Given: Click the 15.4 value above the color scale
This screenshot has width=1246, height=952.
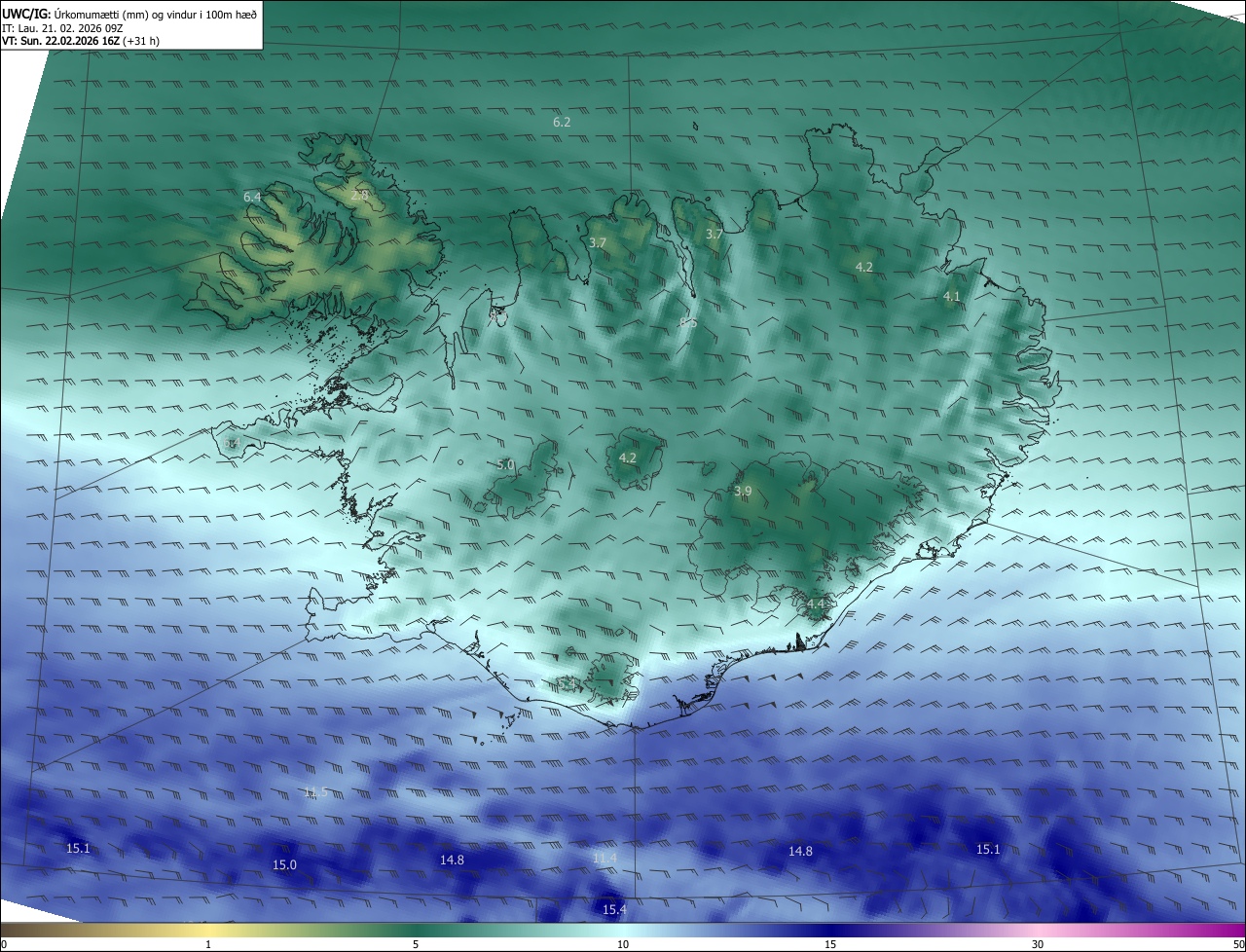Looking at the screenshot, I should (x=614, y=909).
